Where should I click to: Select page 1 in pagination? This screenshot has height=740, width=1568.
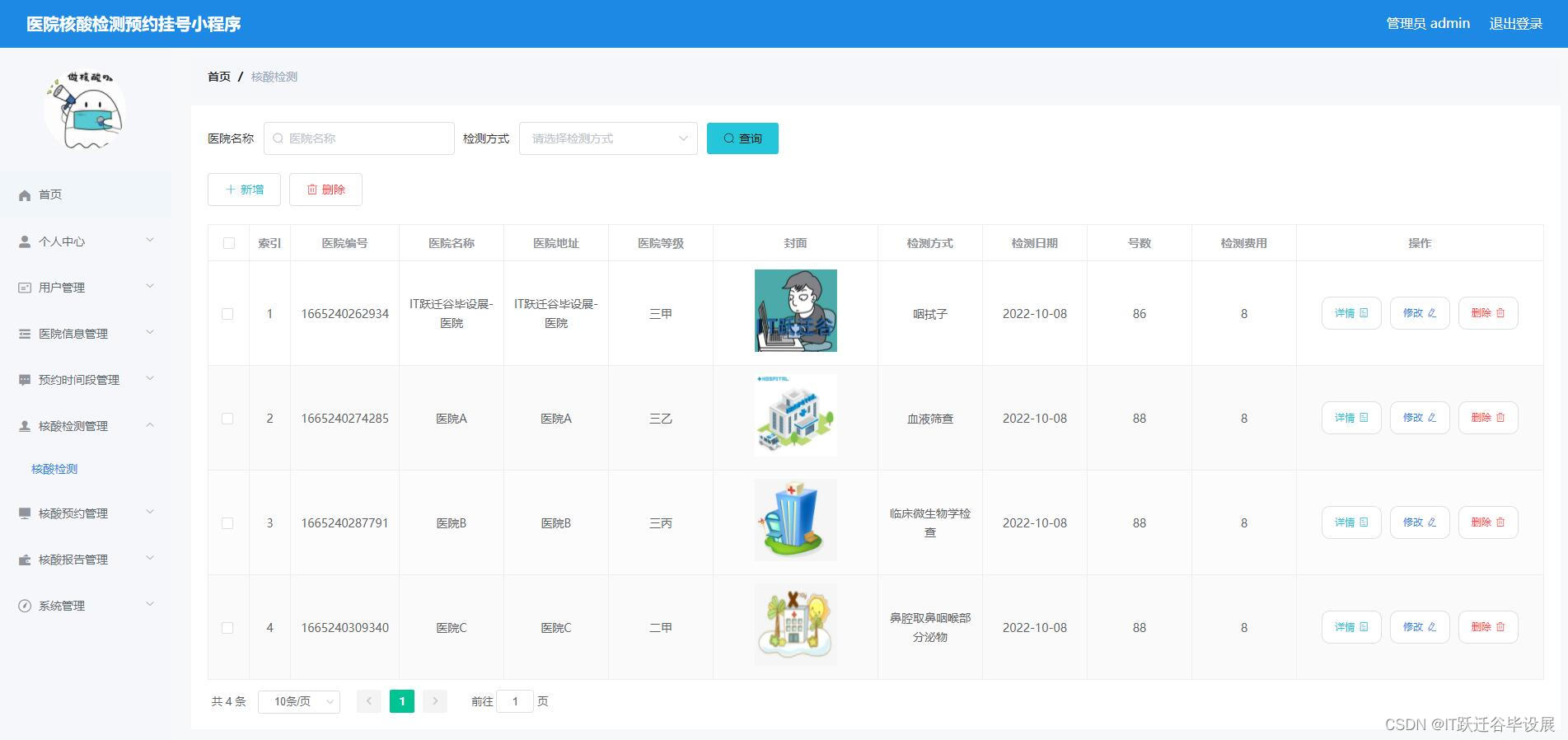point(402,701)
